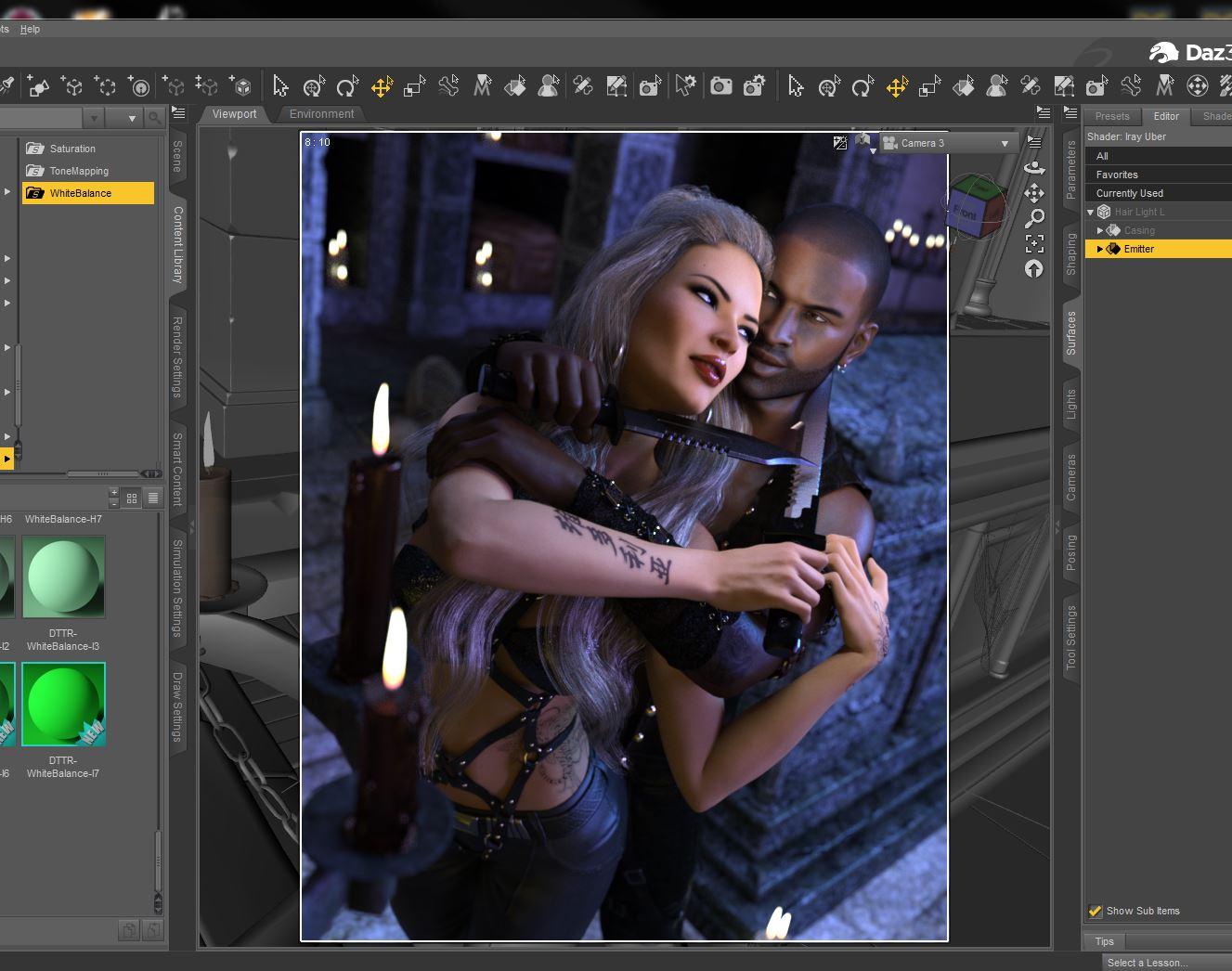Click the circular four-arrow navigation toolbar icon
The width and height of the screenshot is (1232, 971).
click(1198, 86)
